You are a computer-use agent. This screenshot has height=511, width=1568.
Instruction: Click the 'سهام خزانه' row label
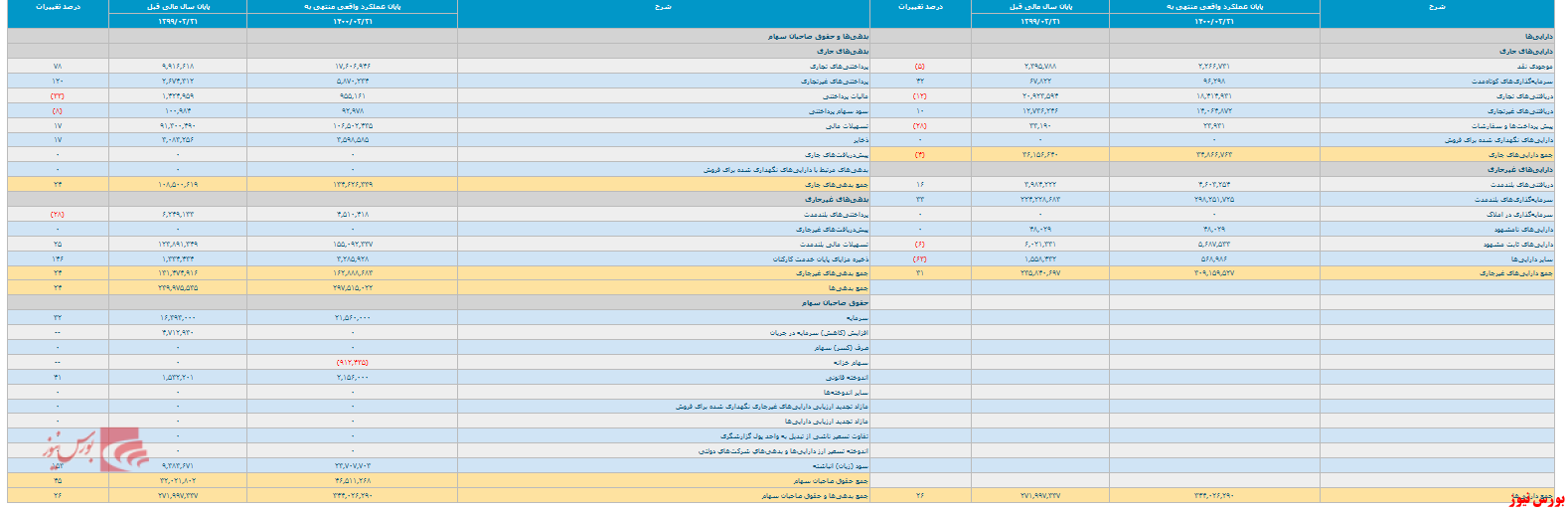[852, 362]
